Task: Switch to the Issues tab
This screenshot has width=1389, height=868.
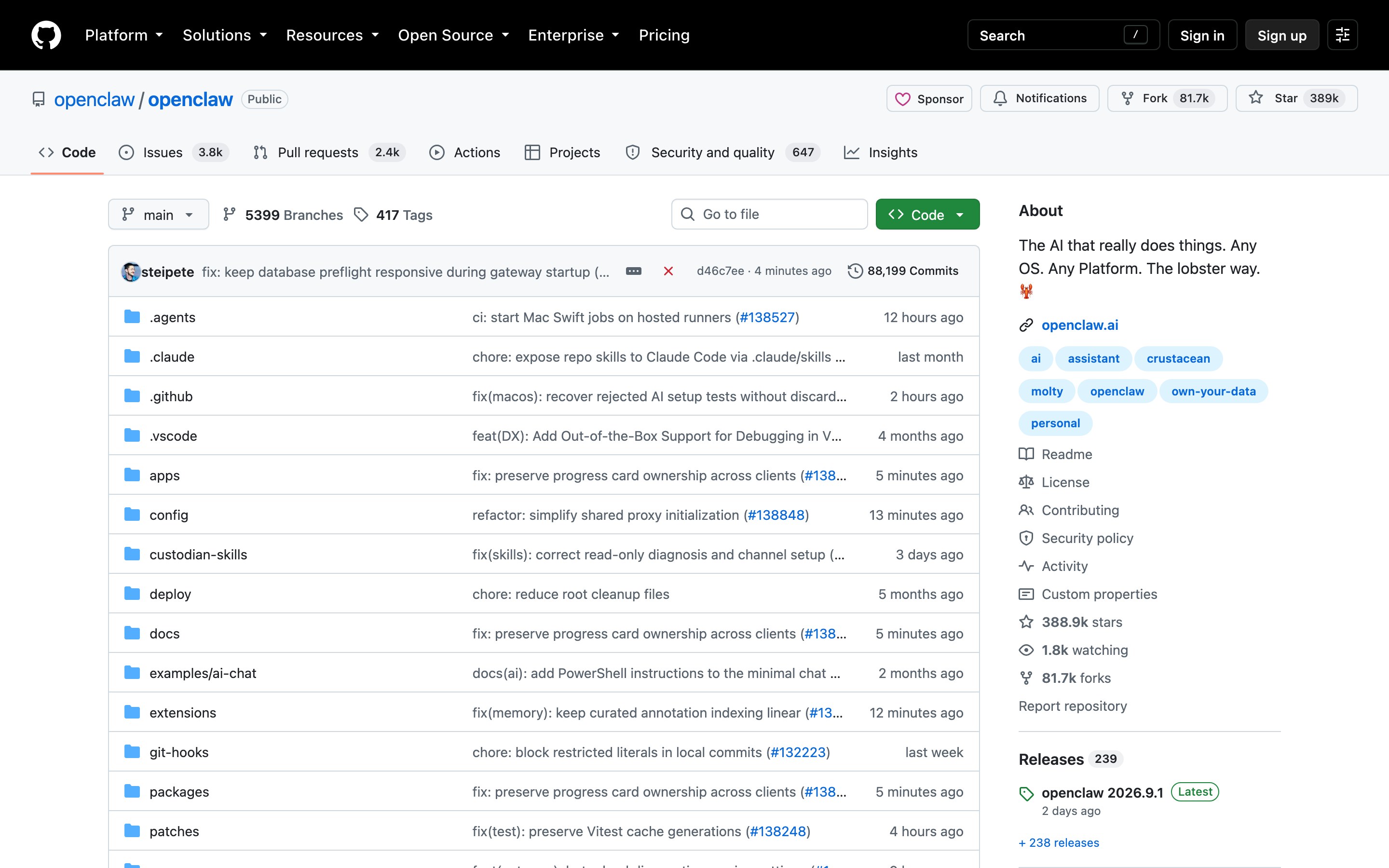Action: point(174,152)
